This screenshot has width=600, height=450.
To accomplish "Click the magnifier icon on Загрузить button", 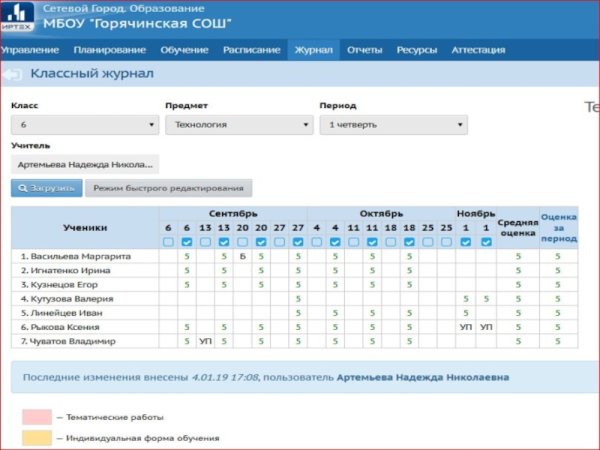I will [x=23, y=188].
